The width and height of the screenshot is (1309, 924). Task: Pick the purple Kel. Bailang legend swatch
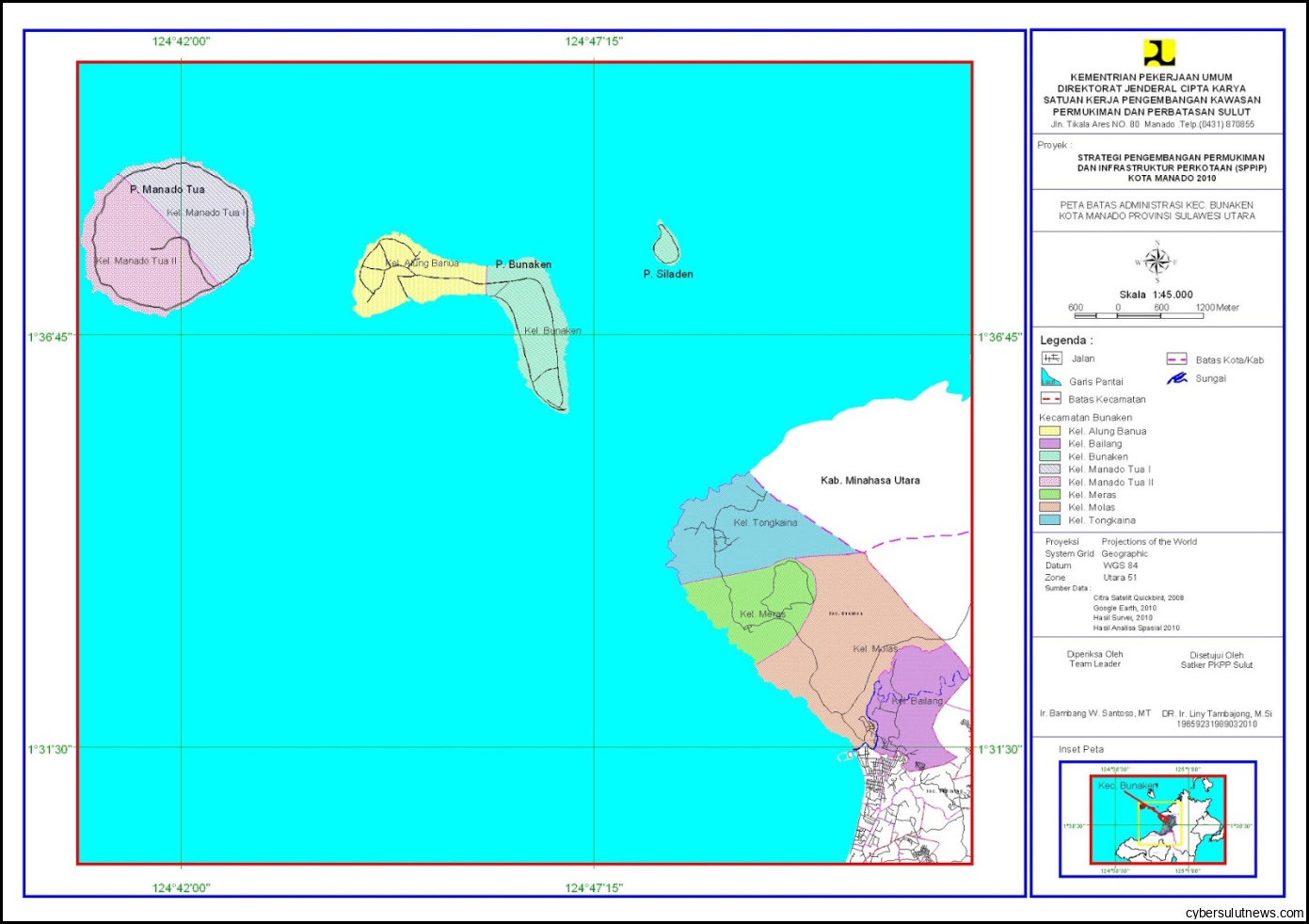(x=1049, y=443)
